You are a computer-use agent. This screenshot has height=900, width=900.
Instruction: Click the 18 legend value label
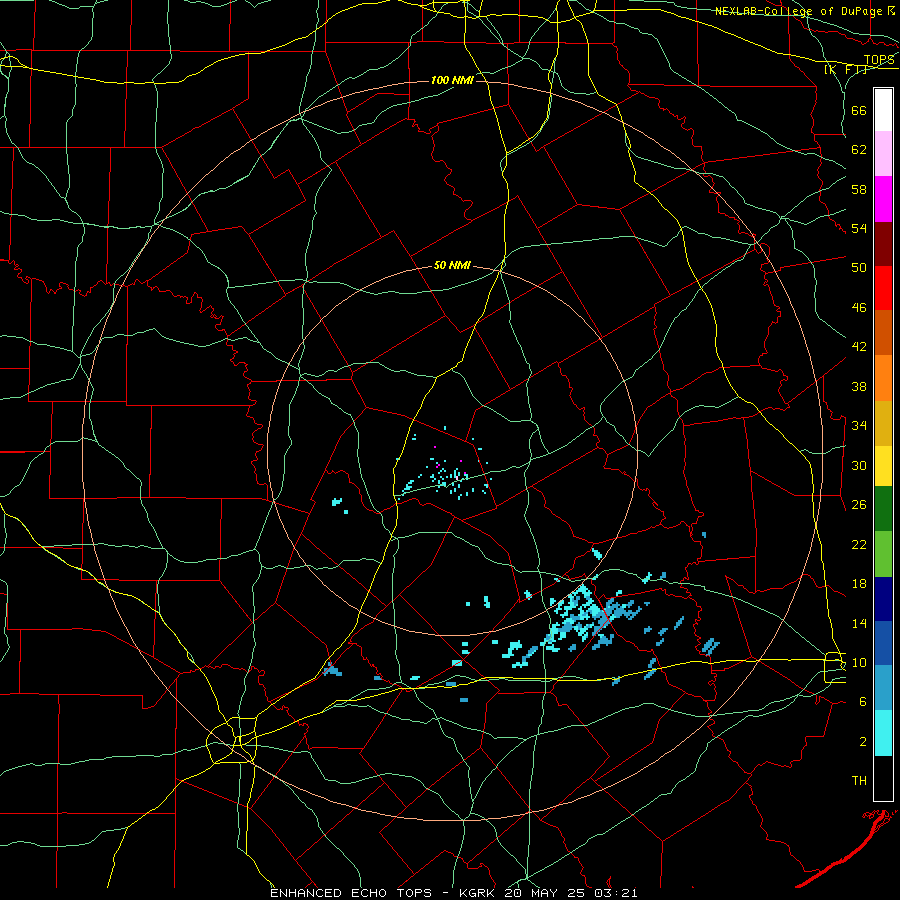pos(859,584)
